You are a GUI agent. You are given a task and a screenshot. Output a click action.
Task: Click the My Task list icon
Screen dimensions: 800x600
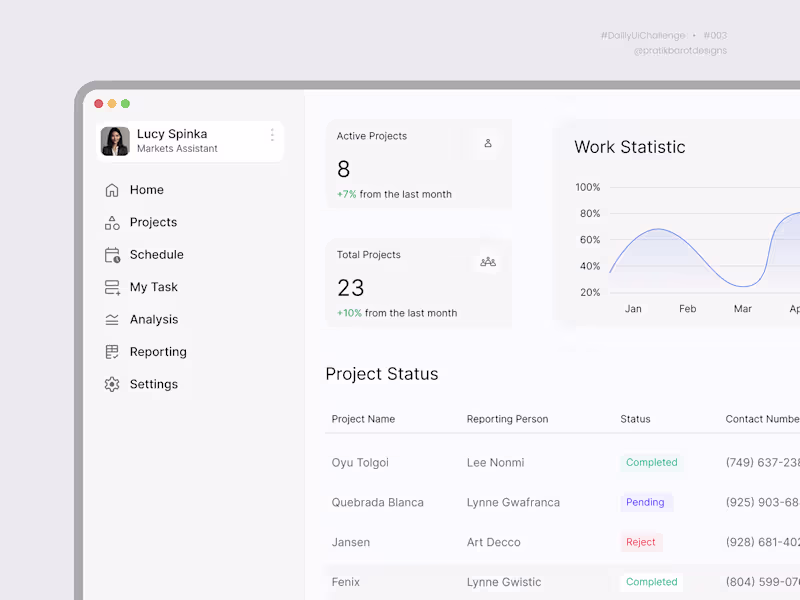coord(111,287)
